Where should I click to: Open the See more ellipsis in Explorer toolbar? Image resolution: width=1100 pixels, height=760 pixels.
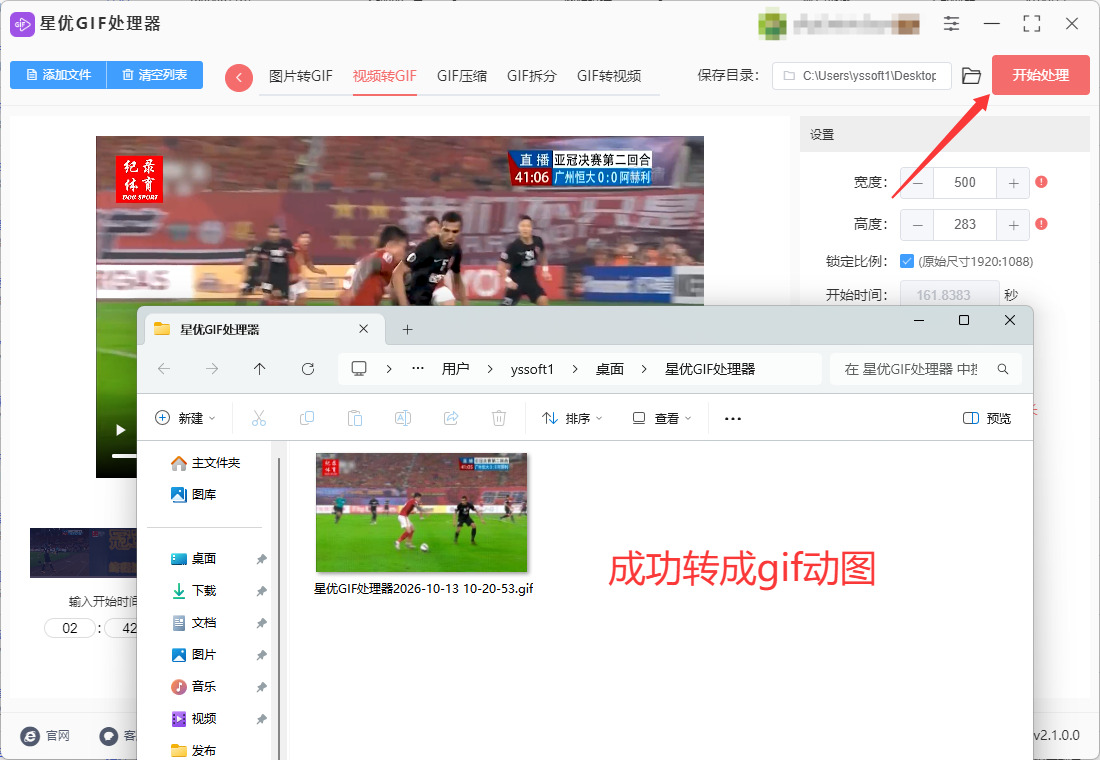tap(733, 419)
